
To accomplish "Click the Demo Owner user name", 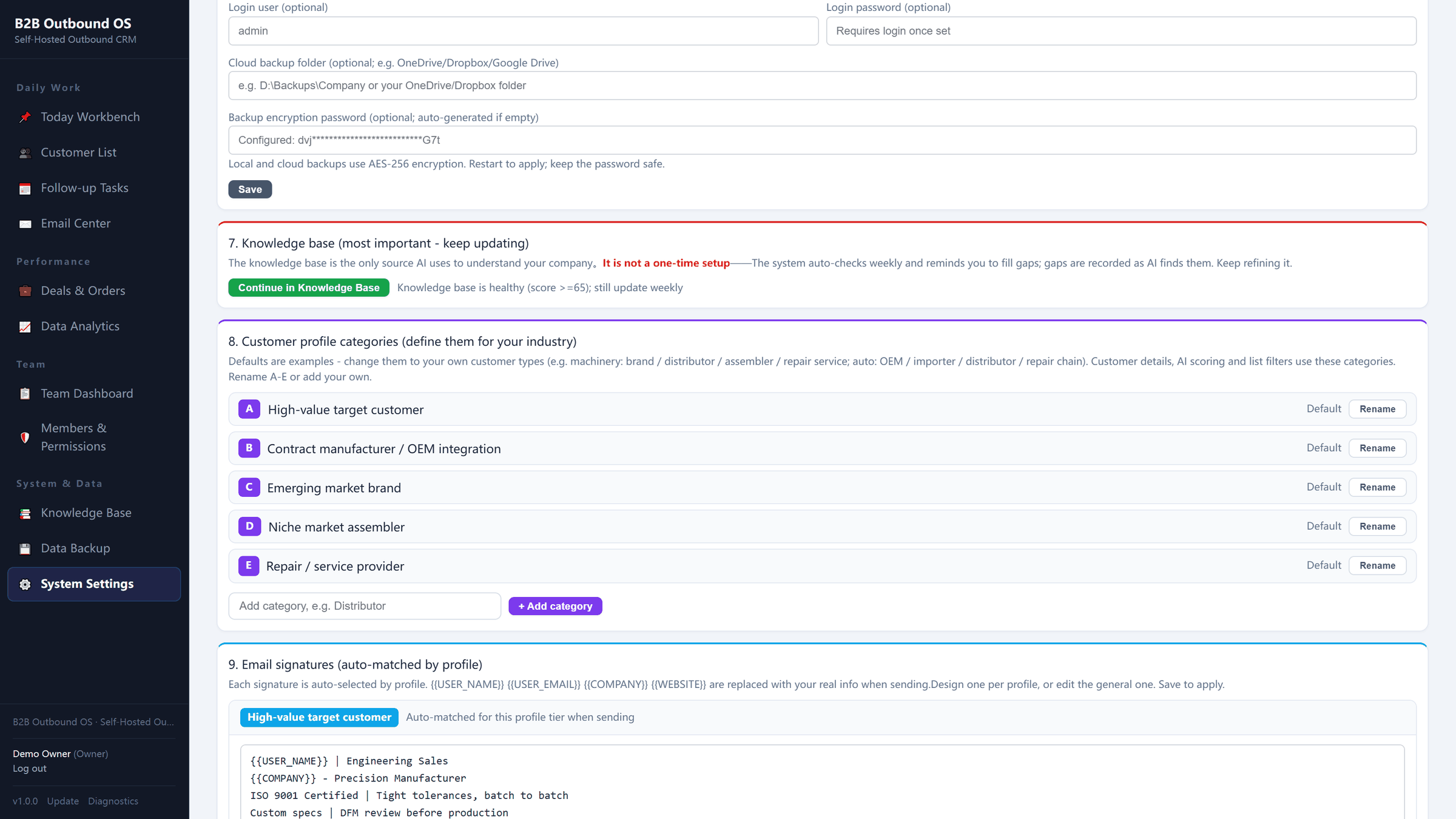I will [x=42, y=754].
